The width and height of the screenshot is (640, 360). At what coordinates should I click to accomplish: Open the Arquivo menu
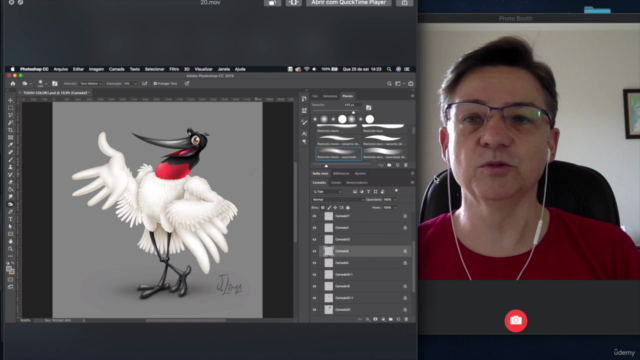(x=61, y=69)
